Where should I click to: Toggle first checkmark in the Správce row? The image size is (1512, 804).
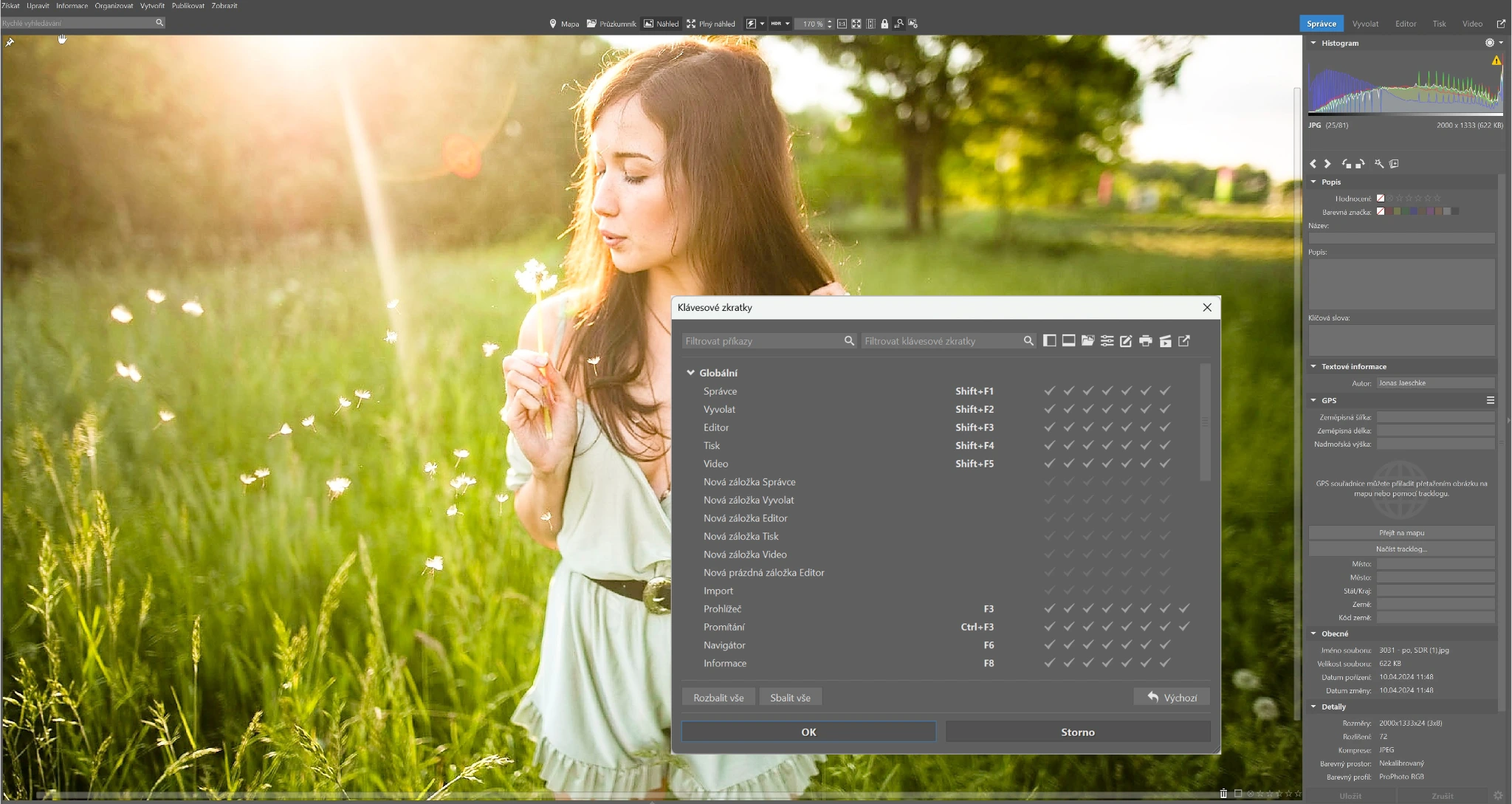(x=1049, y=391)
